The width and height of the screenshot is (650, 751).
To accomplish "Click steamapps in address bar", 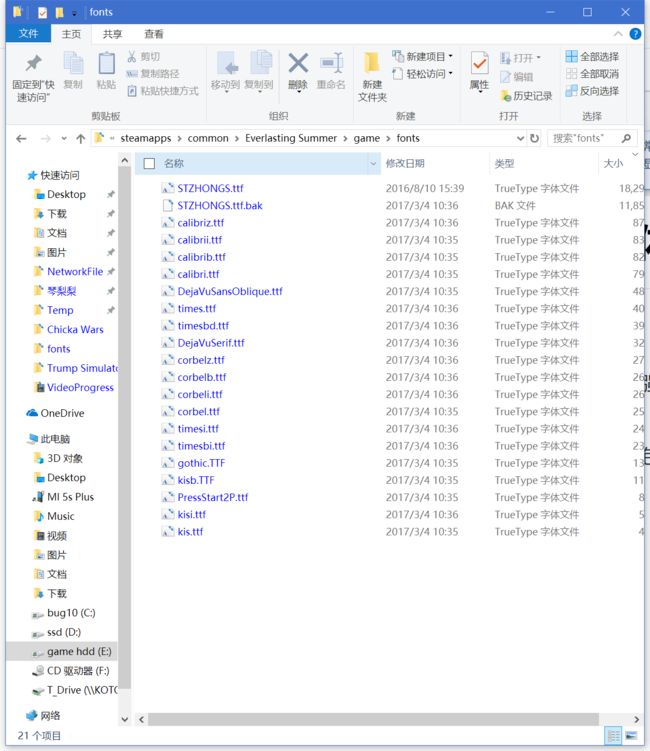I will 146,138.
